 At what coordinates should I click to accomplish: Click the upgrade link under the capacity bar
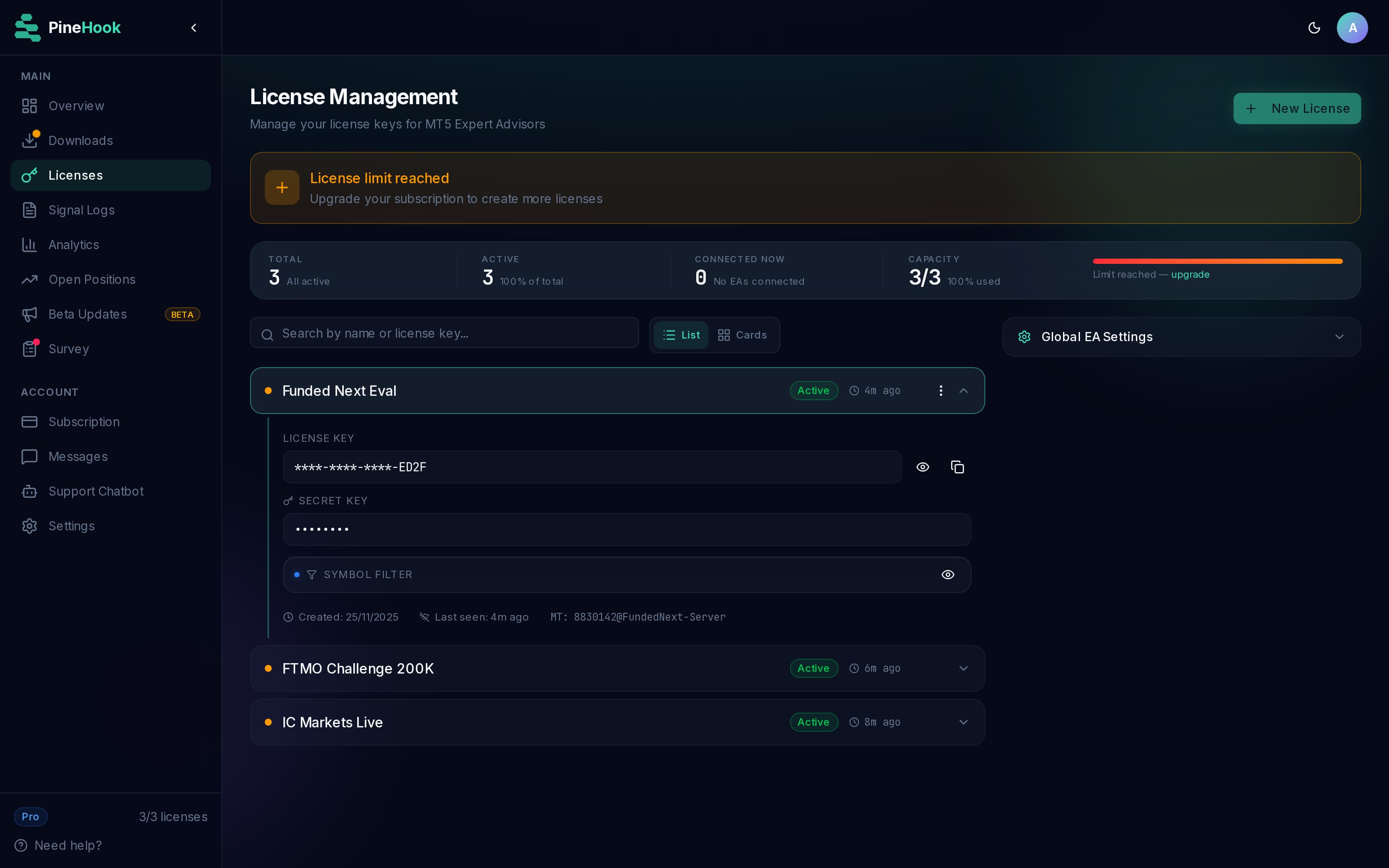click(1190, 275)
